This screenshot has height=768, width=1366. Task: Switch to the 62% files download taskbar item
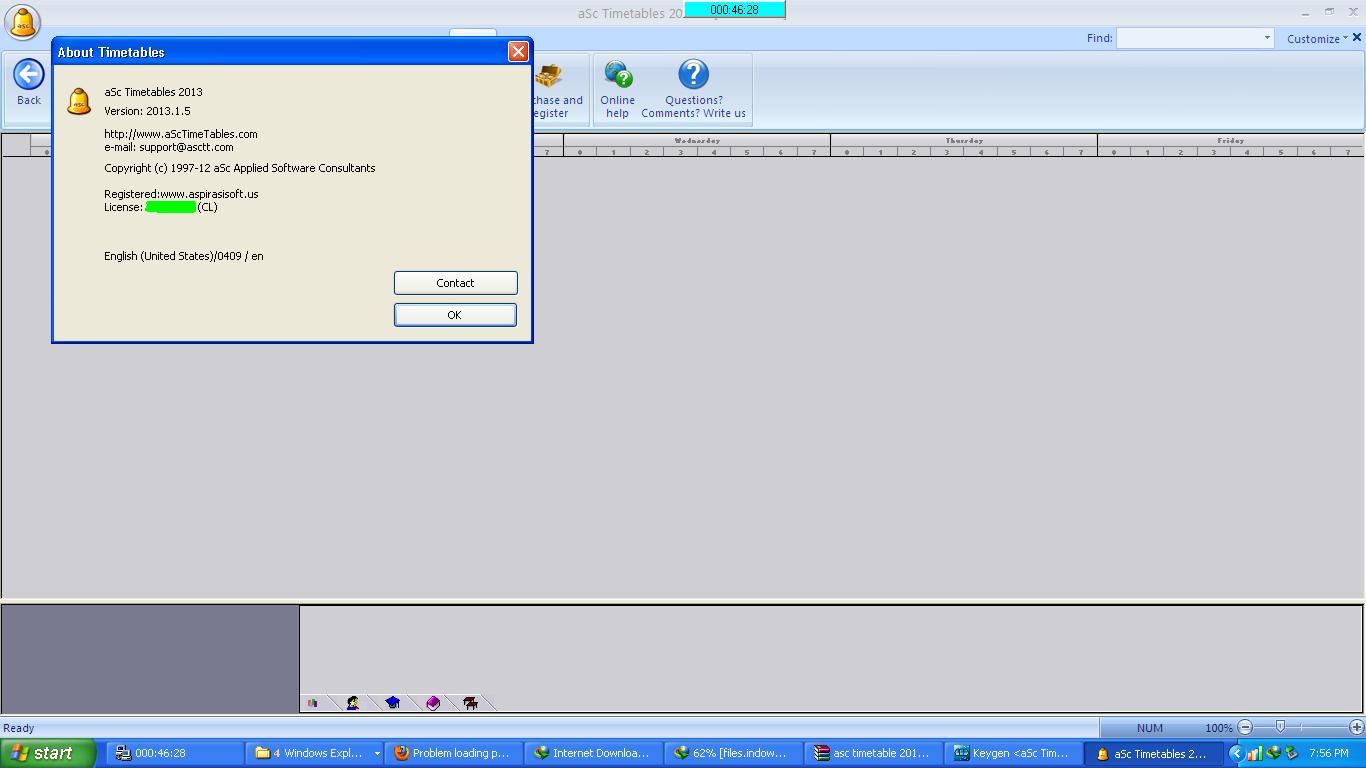[x=733, y=753]
